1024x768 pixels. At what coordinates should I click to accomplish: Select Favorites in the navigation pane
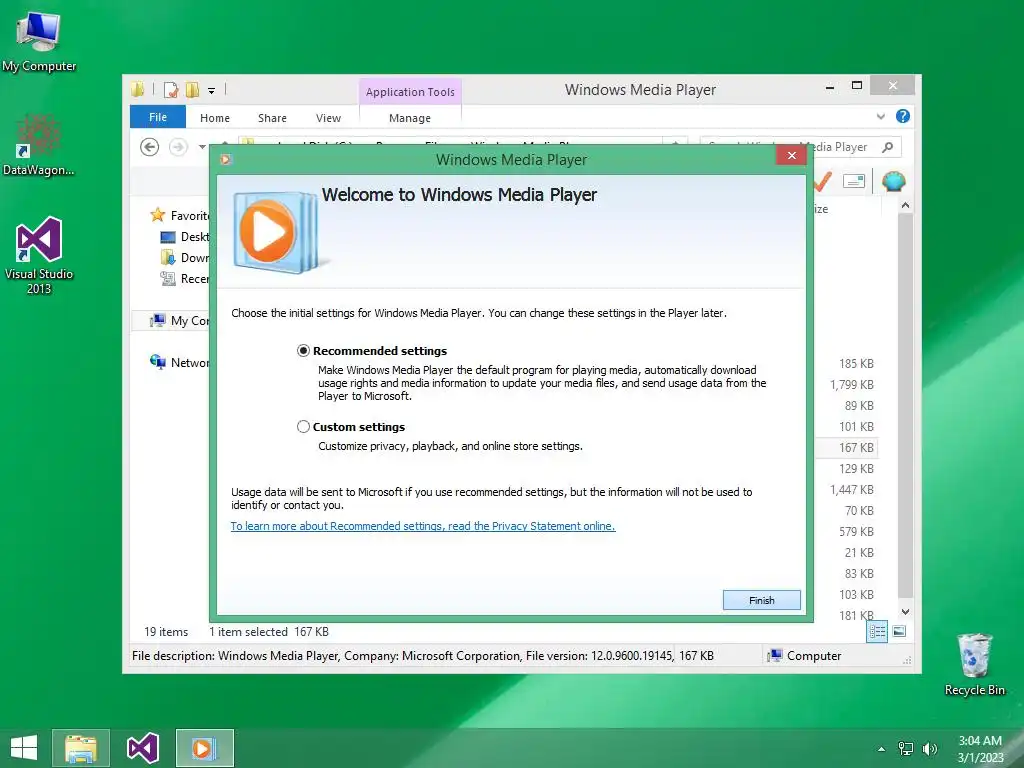pyautogui.click(x=180, y=216)
